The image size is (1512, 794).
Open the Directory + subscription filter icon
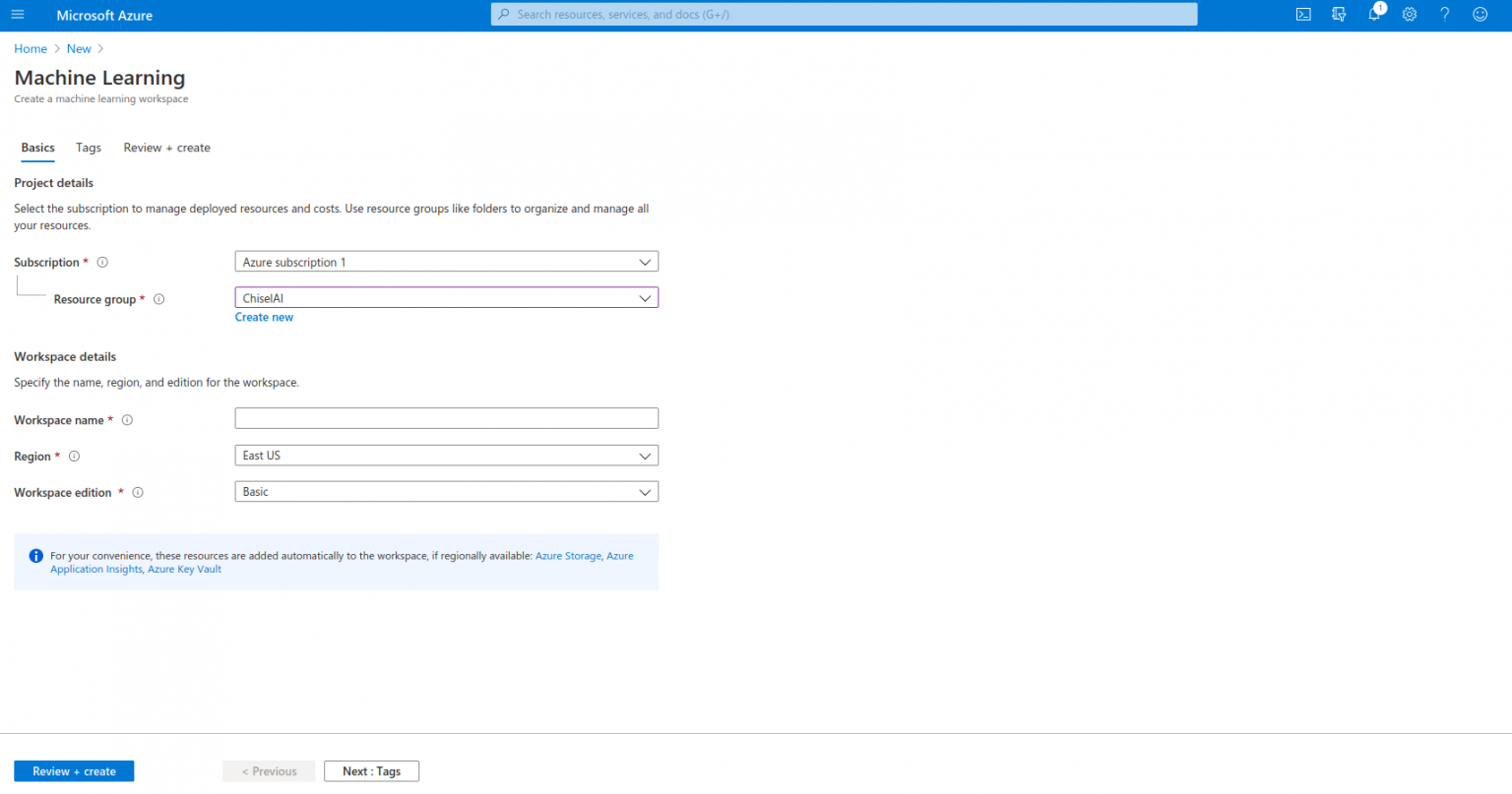point(1339,15)
